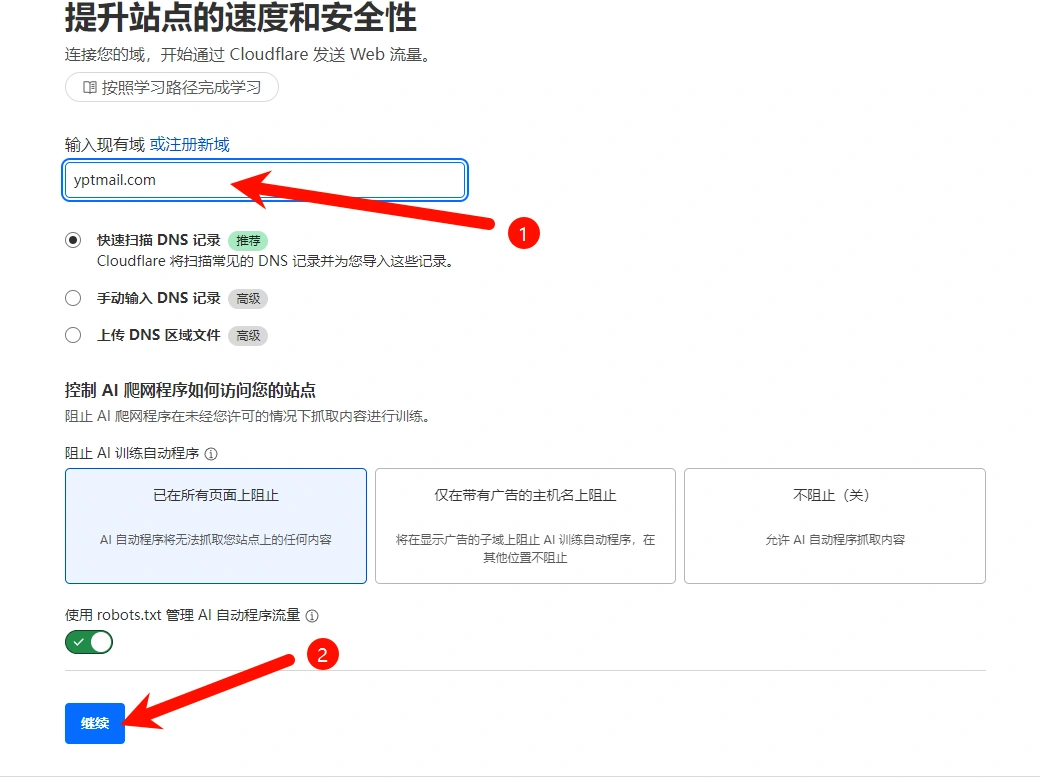Toggle the robots.txt AI traffic switch
The image size is (1040, 781).
point(89,642)
